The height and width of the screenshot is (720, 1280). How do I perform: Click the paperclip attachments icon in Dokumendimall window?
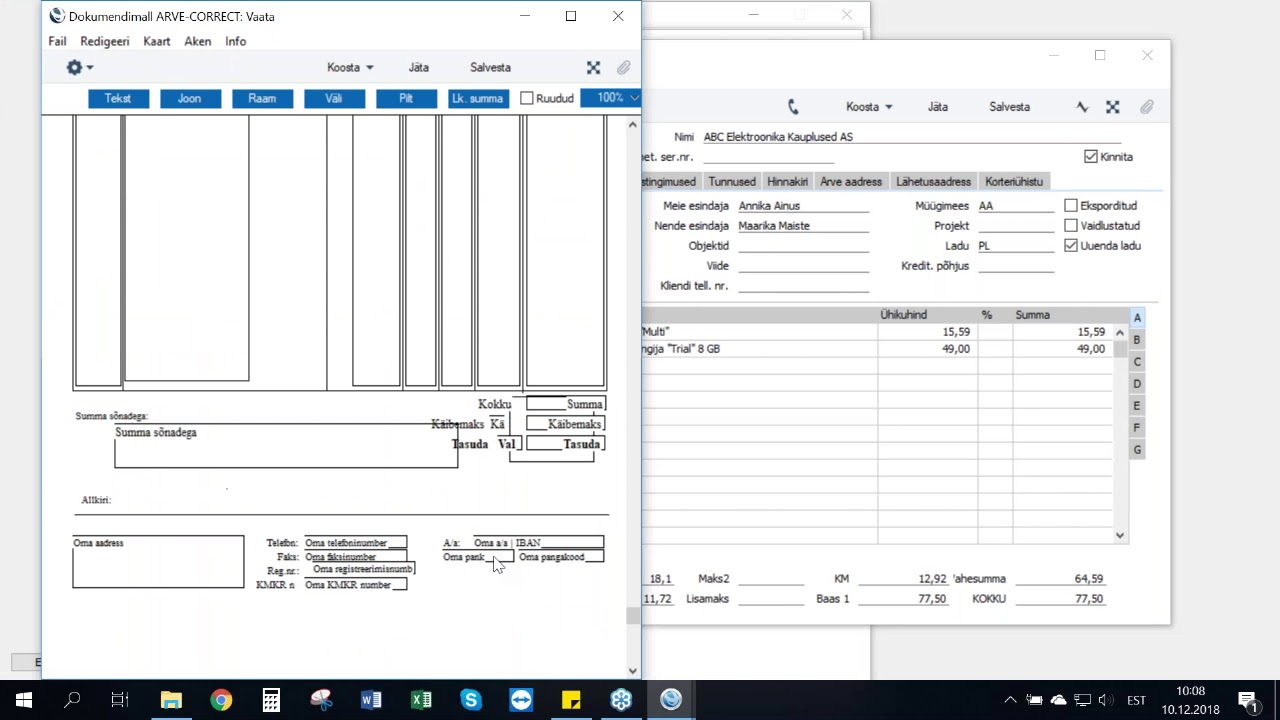coord(623,67)
